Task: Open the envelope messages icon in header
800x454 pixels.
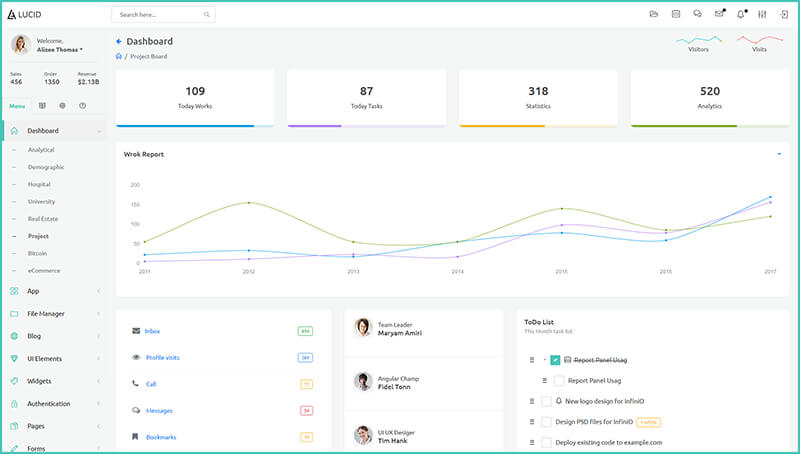Action: [x=719, y=14]
